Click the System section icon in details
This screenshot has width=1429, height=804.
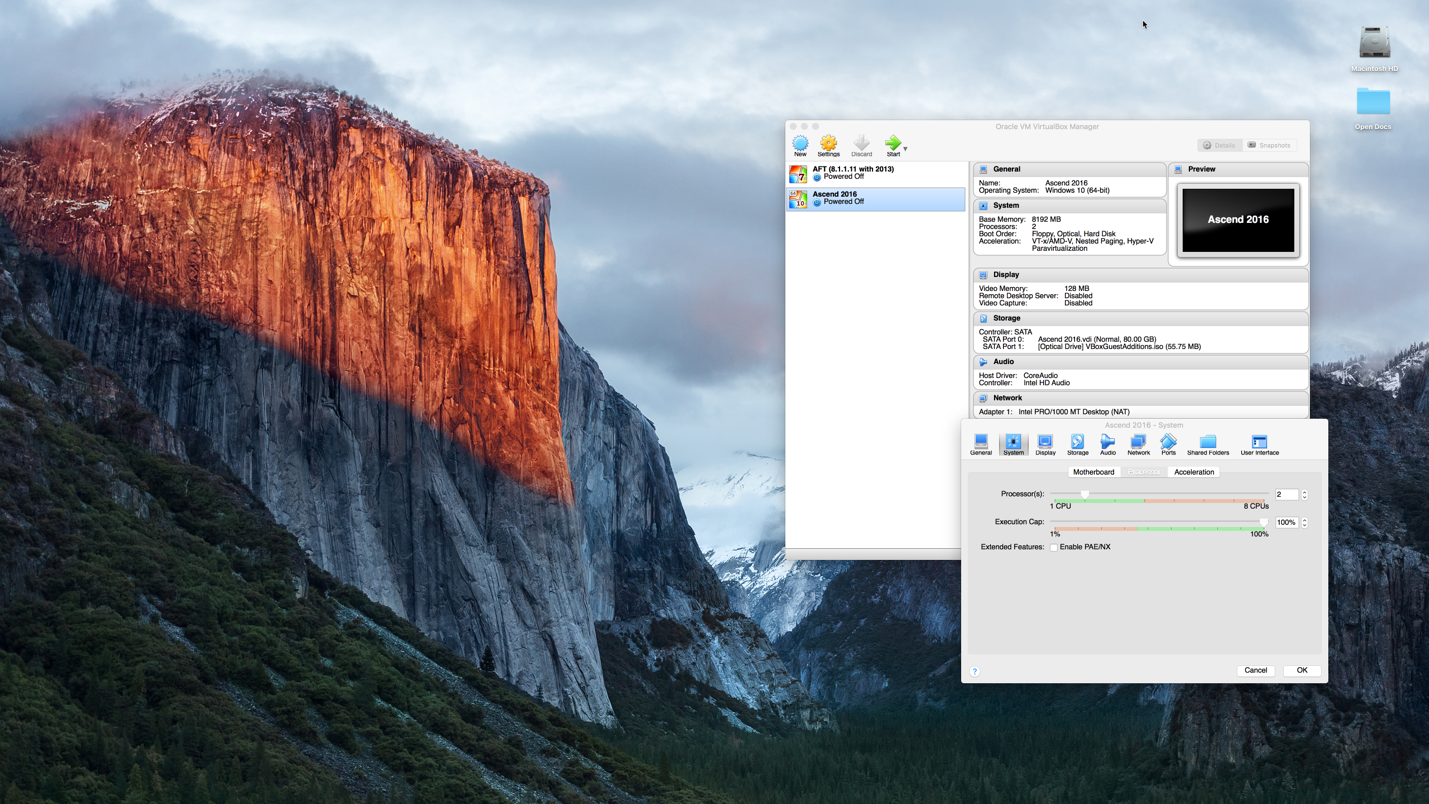click(983, 205)
